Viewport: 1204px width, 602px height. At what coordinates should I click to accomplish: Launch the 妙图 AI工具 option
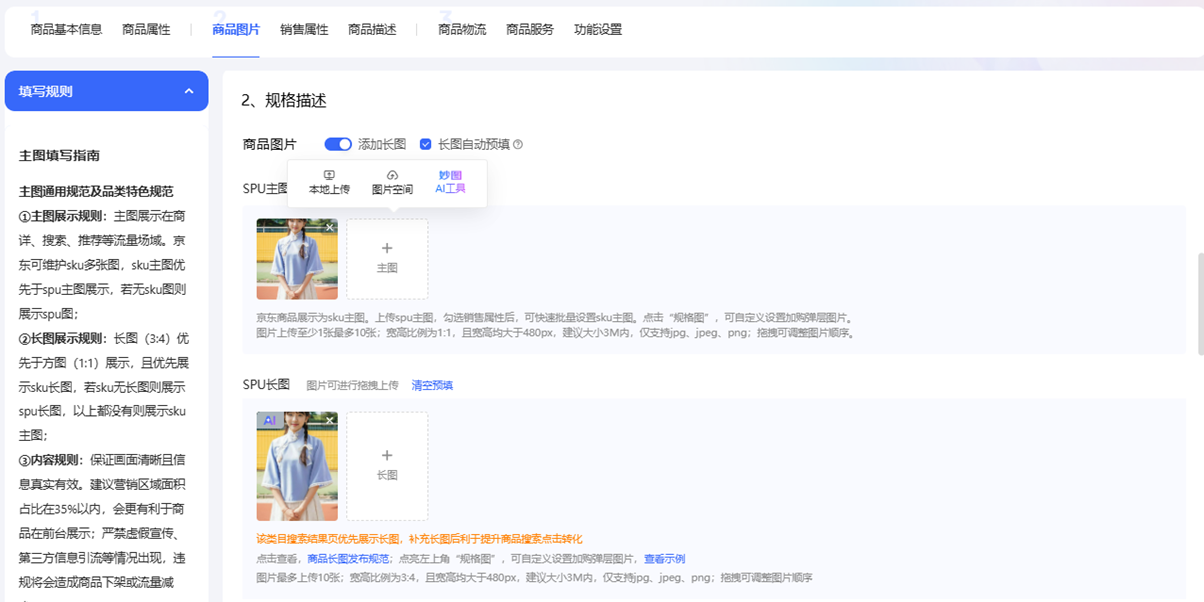(x=450, y=175)
